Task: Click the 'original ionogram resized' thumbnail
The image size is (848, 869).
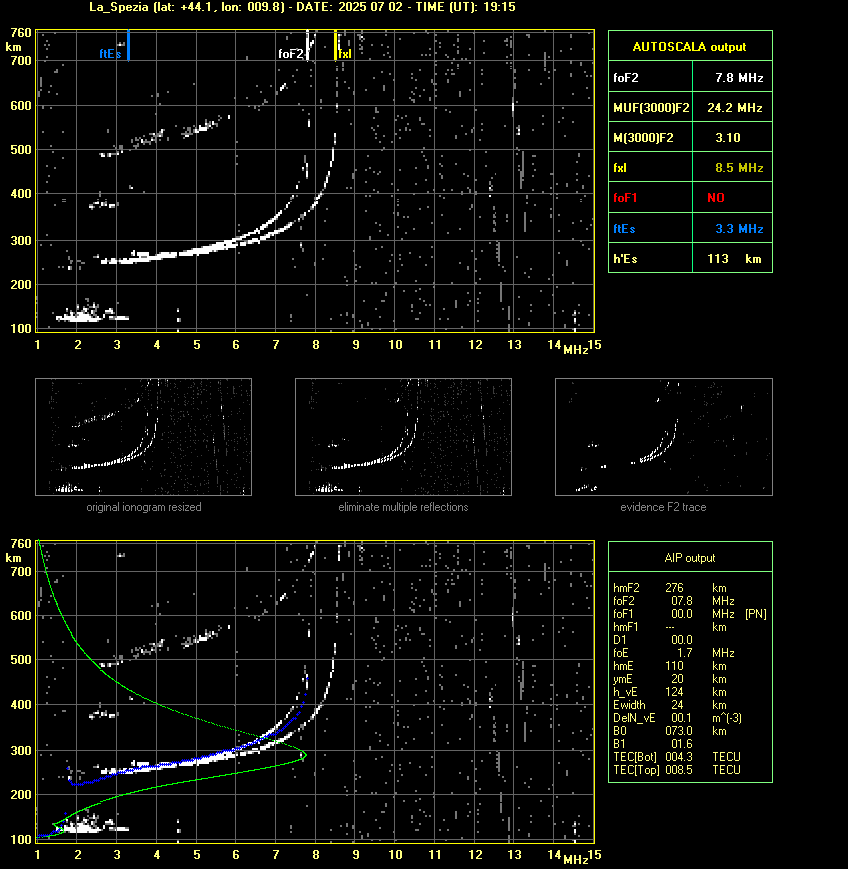Action: pos(144,437)
